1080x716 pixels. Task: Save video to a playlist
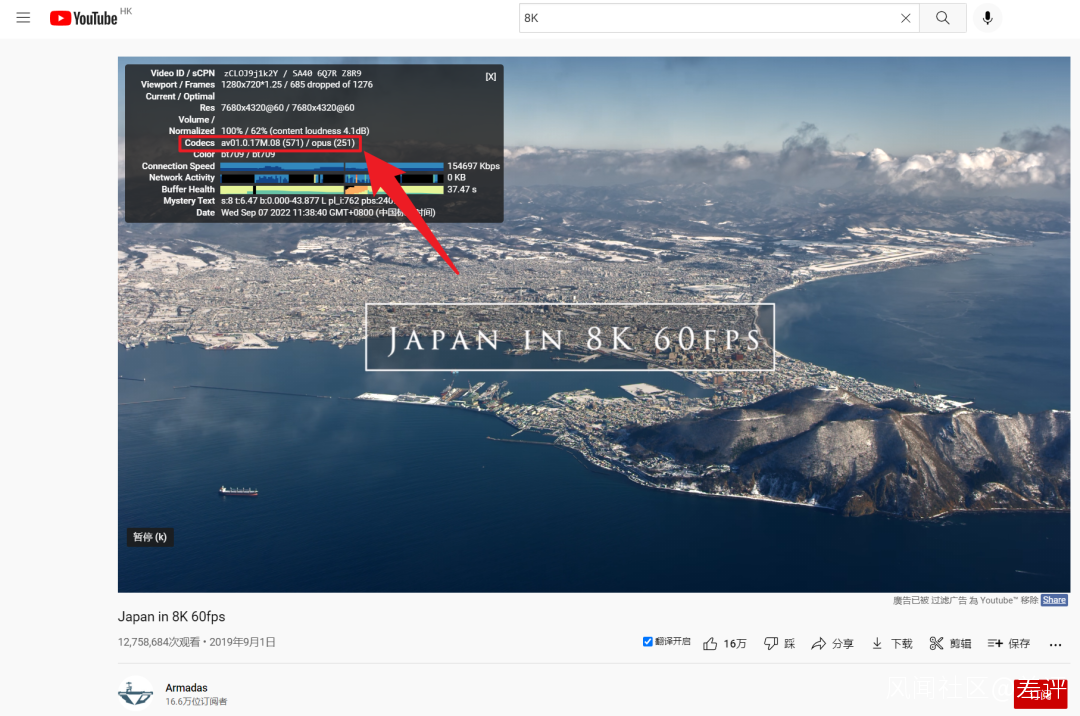1009,643
